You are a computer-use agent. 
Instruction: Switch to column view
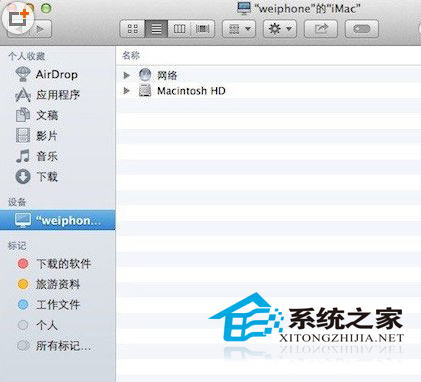pos(179,29)
